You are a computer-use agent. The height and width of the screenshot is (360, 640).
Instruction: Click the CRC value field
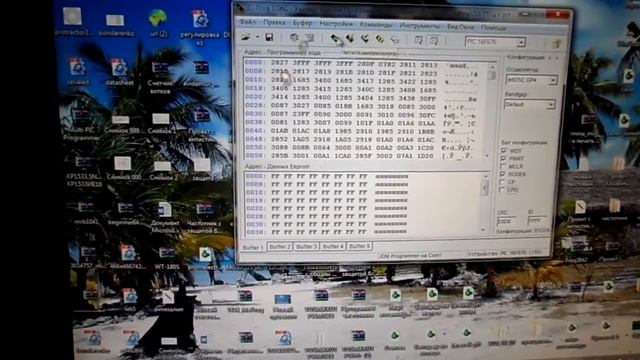507,221
